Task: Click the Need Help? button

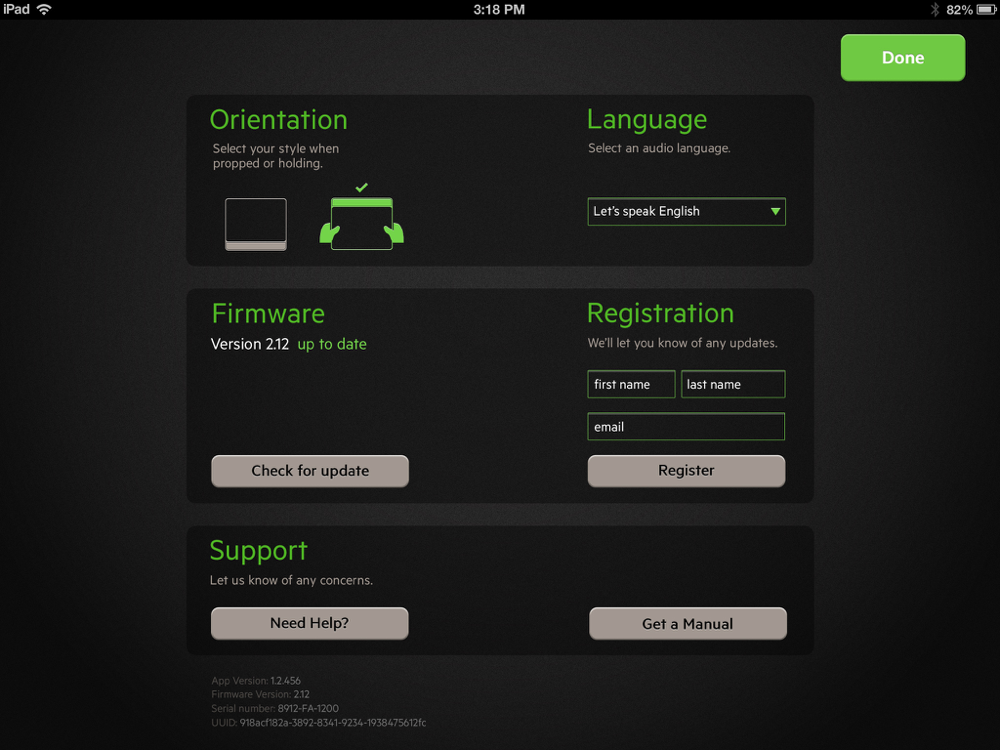Action: pos(309,623)
